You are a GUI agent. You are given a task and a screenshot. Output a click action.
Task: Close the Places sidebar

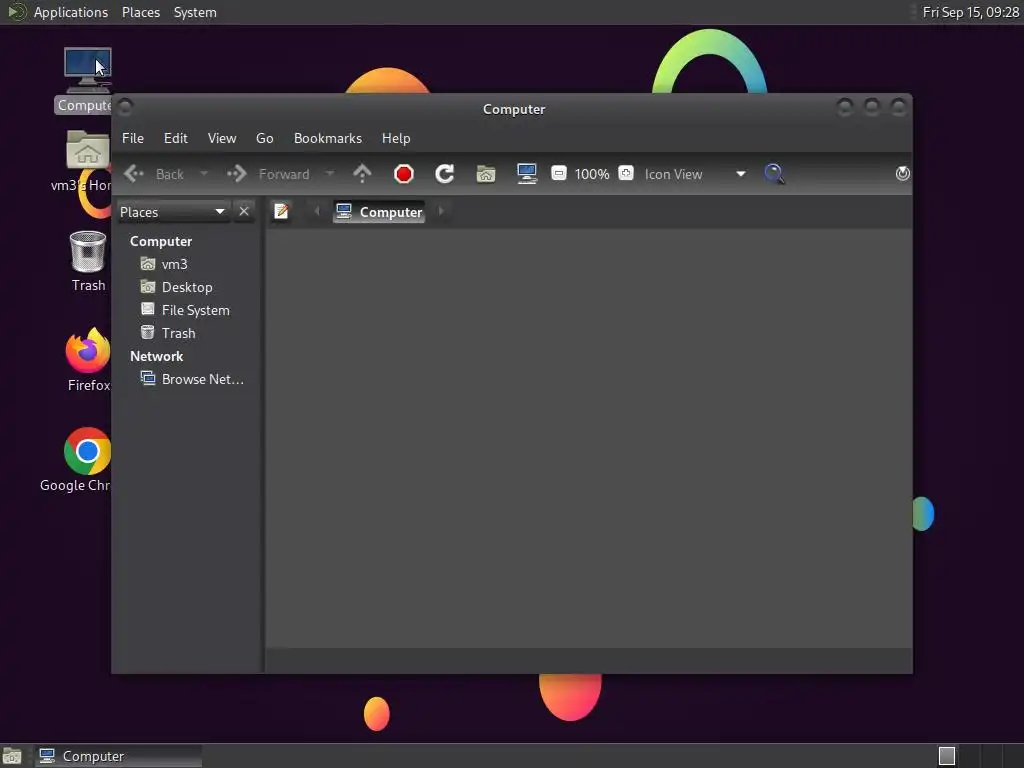(x=244, y=212)
